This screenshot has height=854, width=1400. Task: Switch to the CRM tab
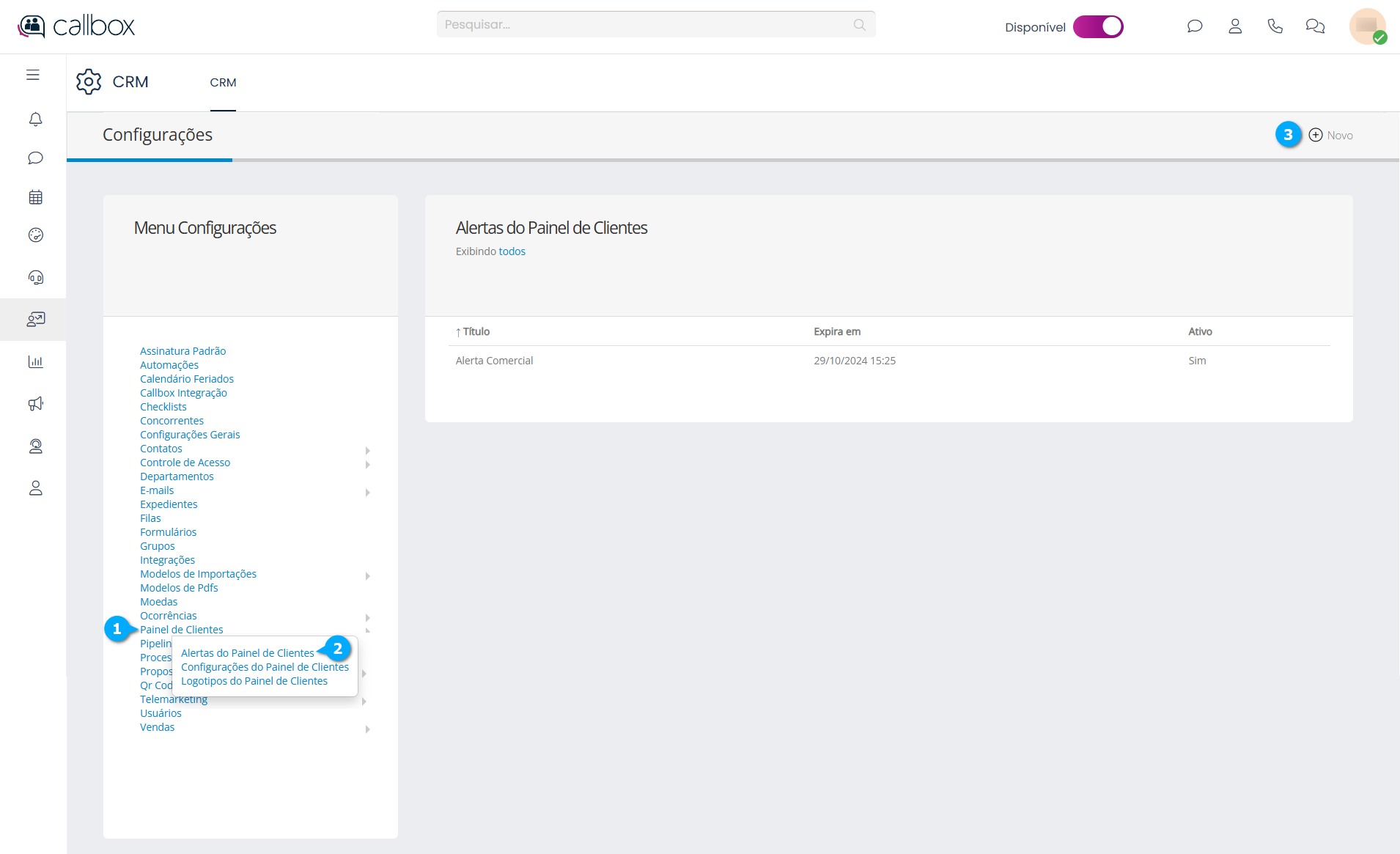(223, 83)
